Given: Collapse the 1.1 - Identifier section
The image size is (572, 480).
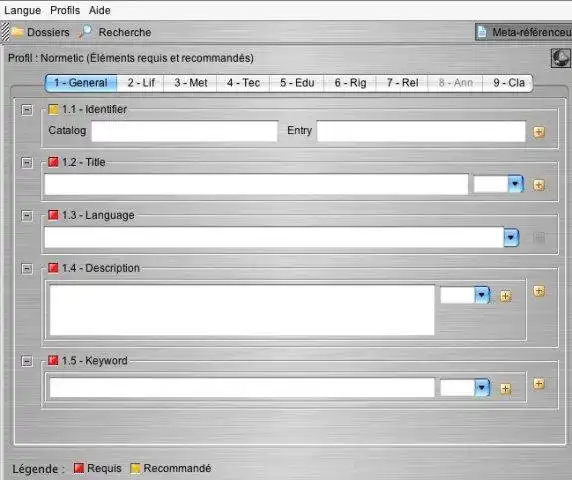Looking at the screenshot, I should point(27,109).
